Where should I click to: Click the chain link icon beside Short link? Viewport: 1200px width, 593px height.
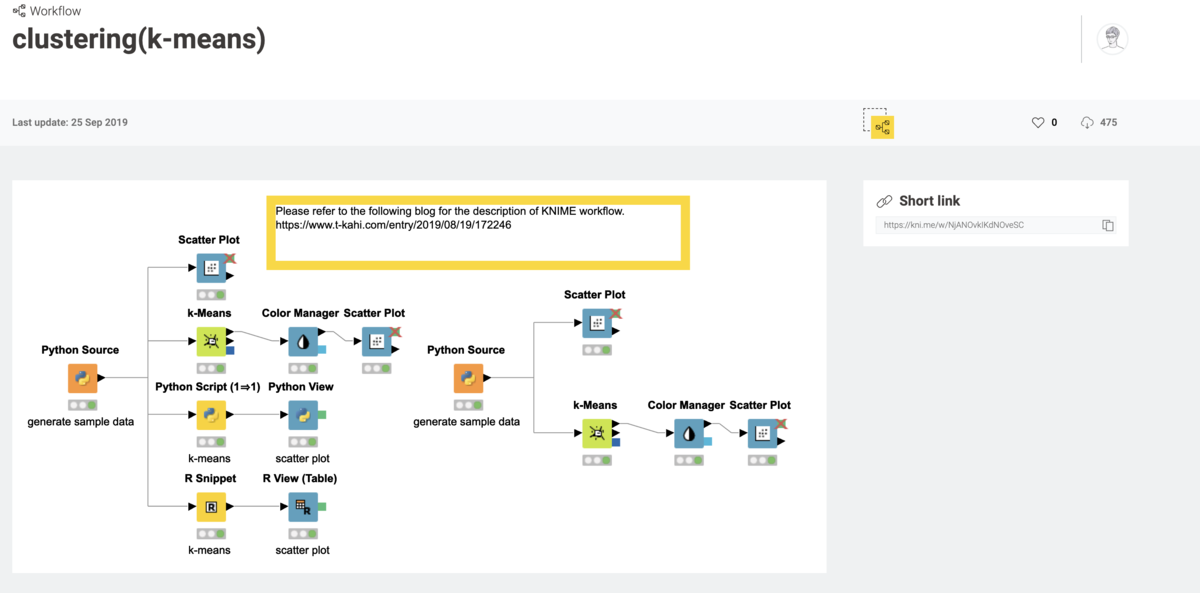[x=884, y=201]
